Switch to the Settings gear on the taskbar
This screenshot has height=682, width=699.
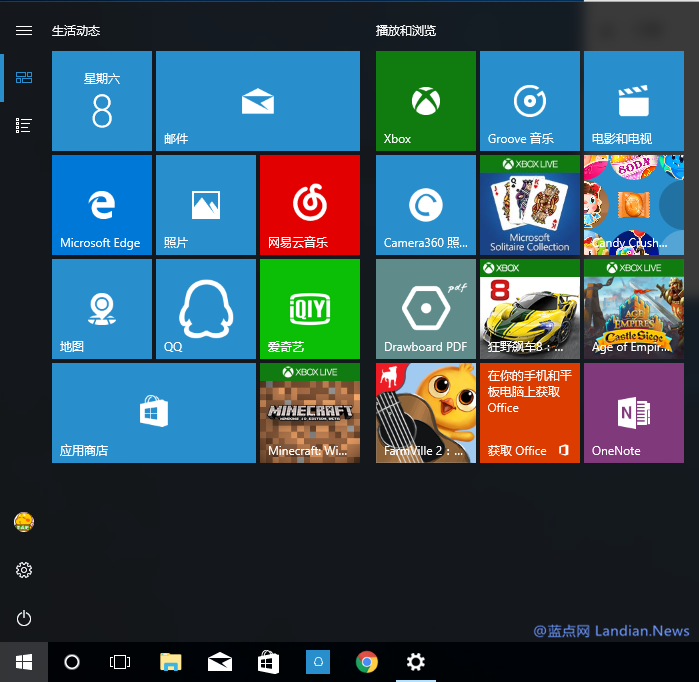(x=415, y=662)
